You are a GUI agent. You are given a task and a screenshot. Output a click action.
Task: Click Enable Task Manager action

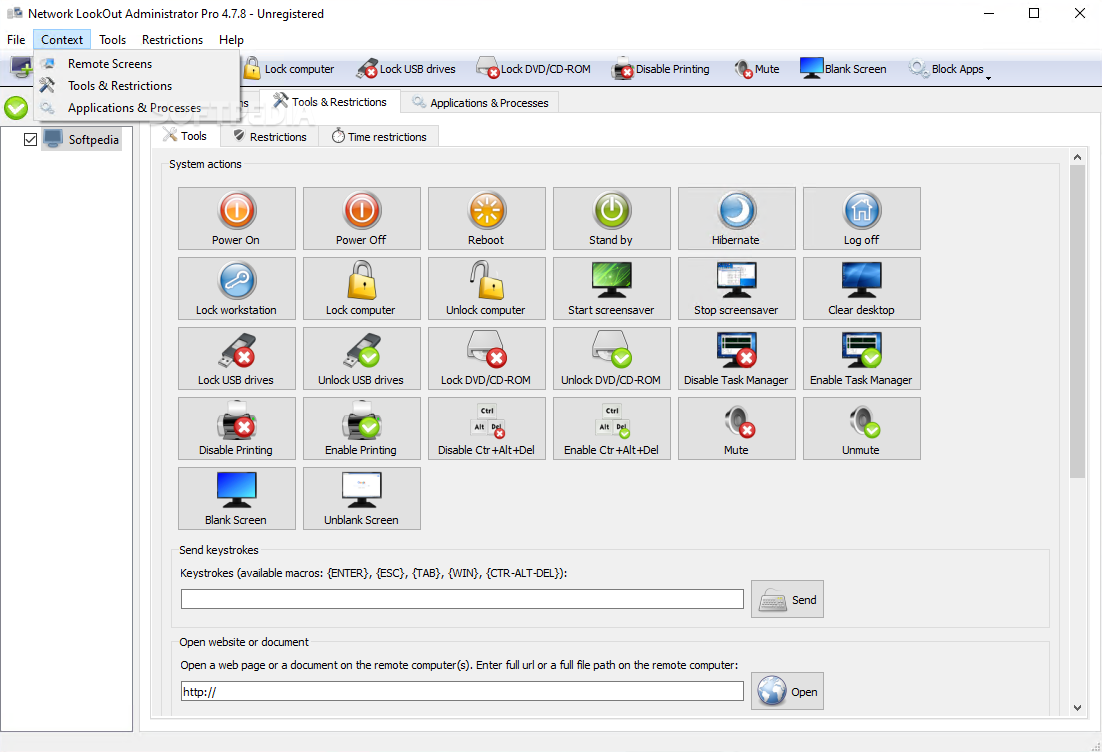862,358
